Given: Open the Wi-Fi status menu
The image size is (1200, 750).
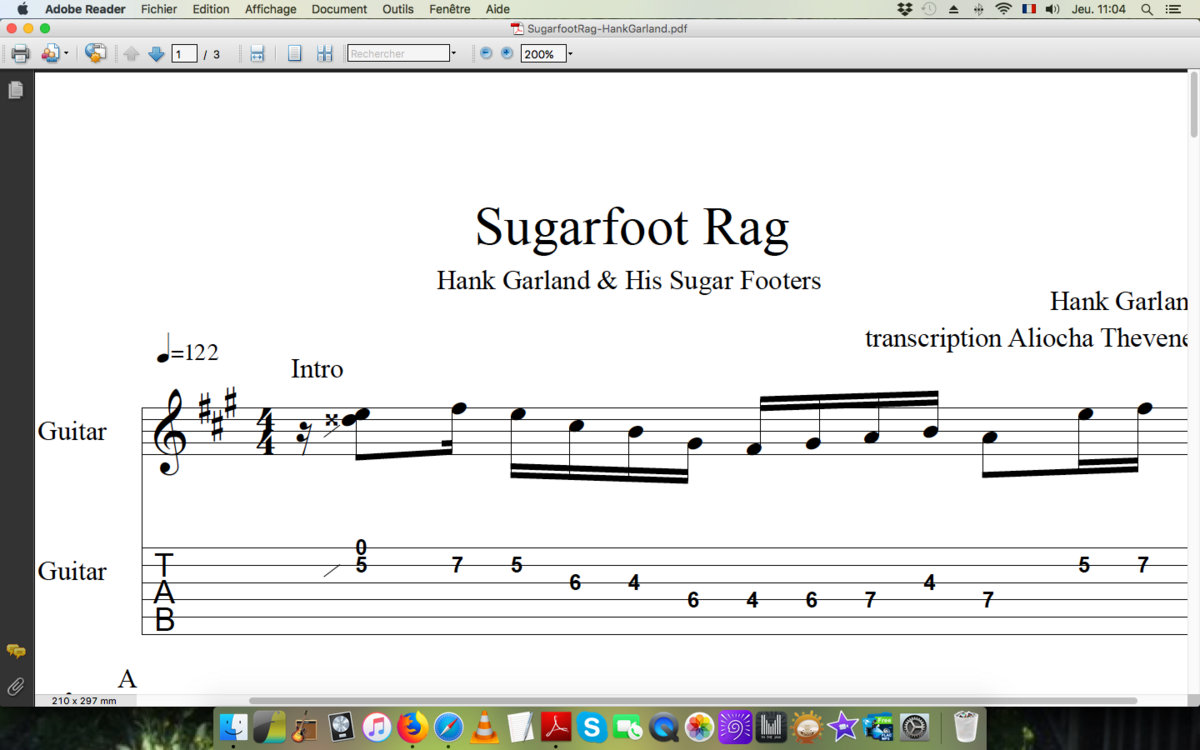Looking at the screenshot, I should pyautogui.click(x=1003, y=9).
